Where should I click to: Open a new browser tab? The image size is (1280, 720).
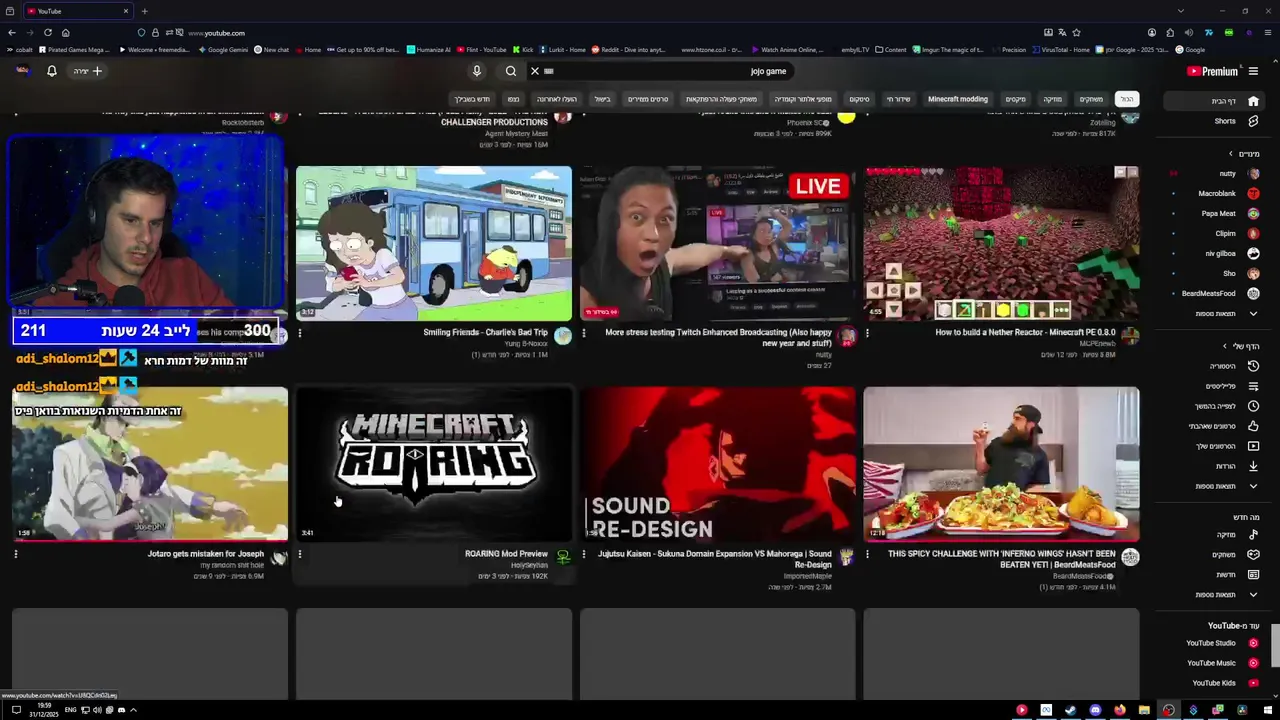click(x=144, y=11)
